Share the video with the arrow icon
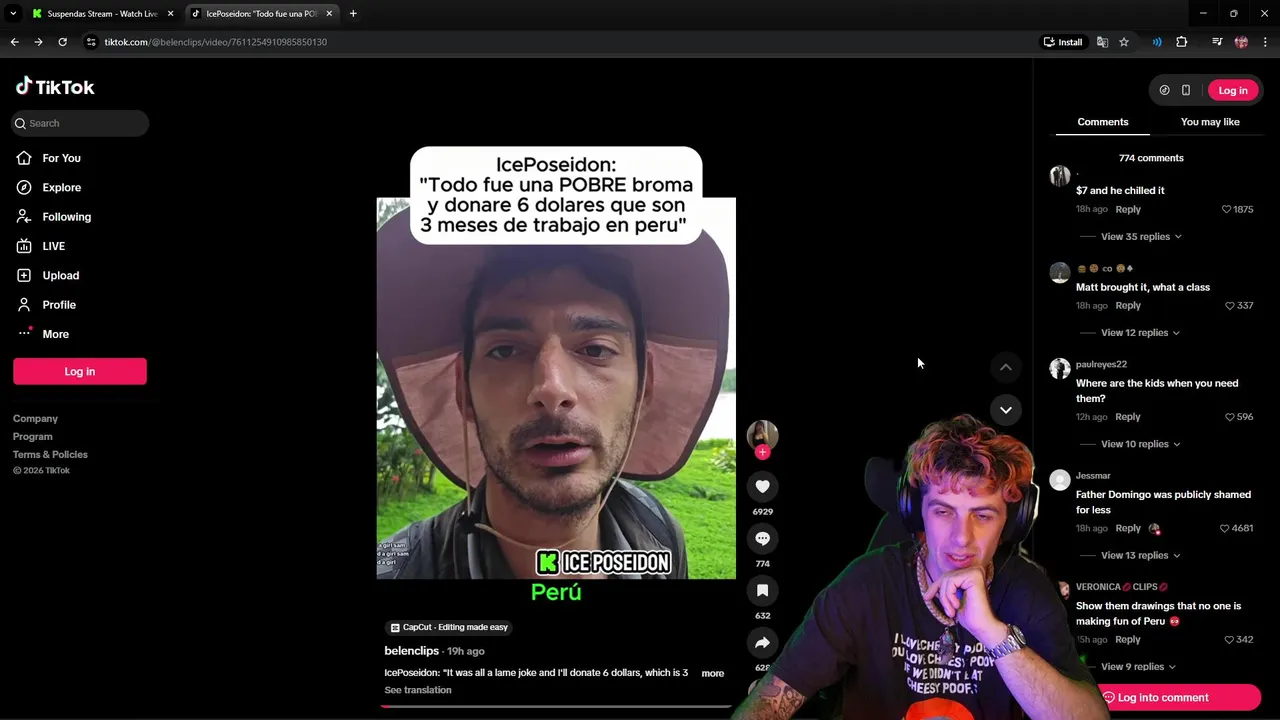The width and height of the screenshot is (1280, 720). pos(762,642)
